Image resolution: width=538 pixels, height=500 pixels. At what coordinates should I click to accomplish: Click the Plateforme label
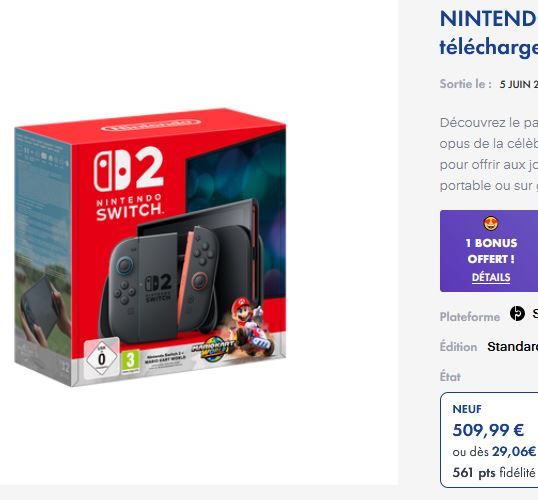coord(470,317)
